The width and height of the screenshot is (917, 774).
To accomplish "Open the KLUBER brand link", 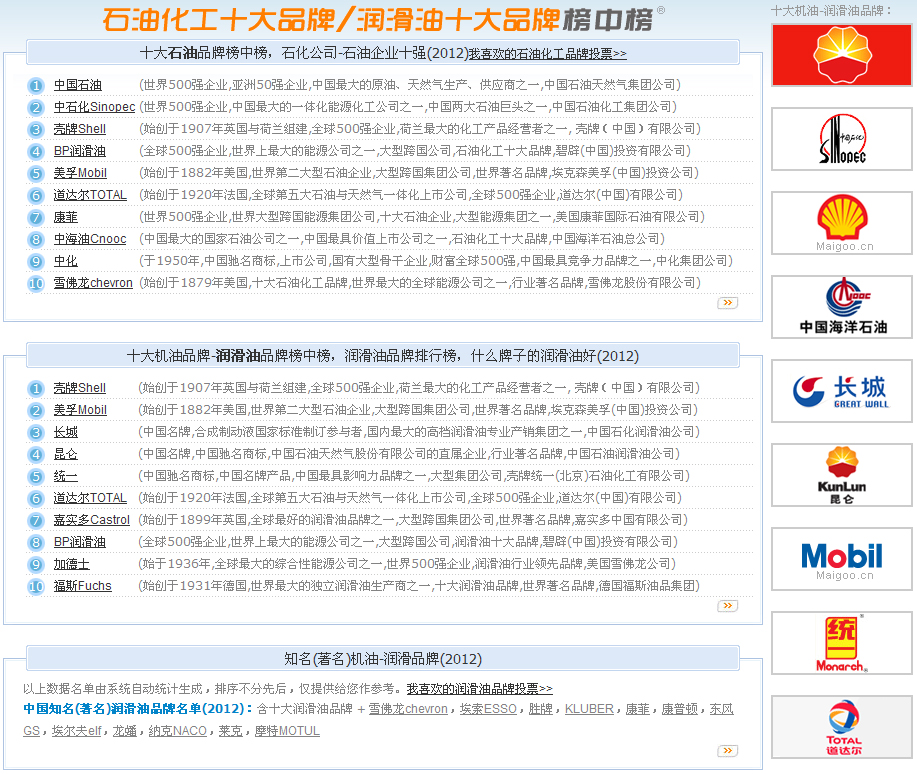I will point(589,709).
